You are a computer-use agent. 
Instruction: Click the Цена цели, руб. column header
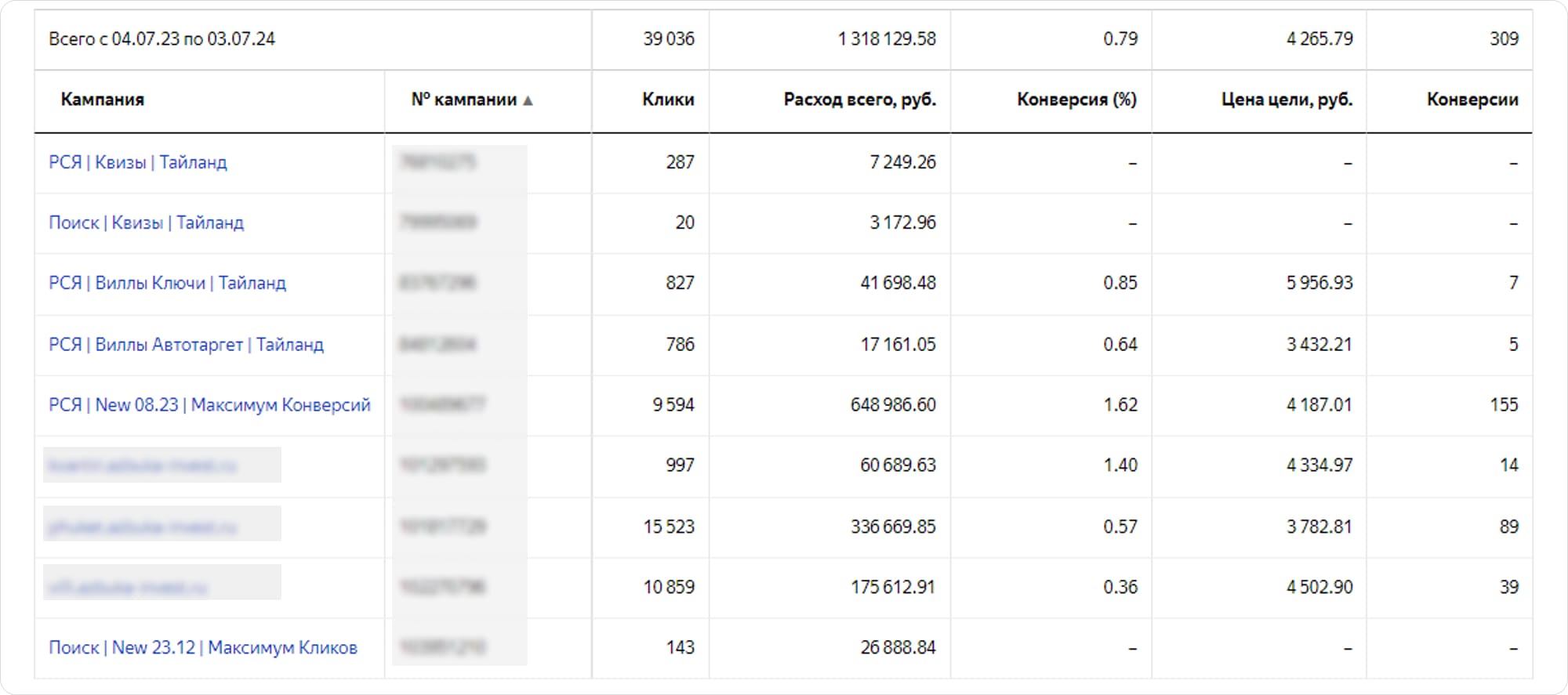click(x=1287, y=100)
